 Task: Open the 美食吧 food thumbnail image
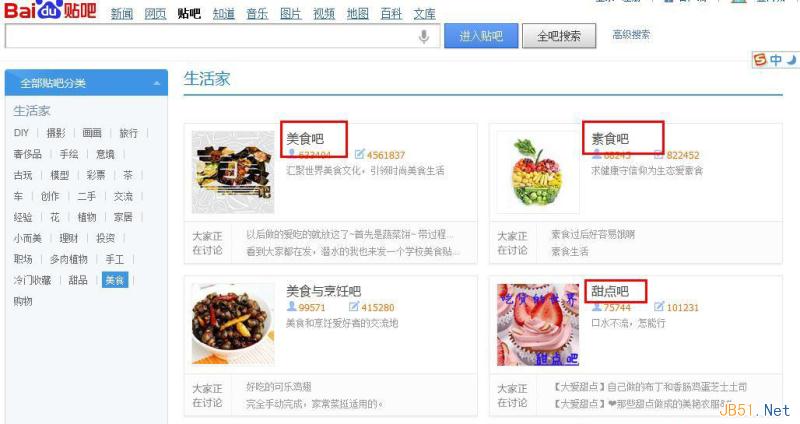pos(233,172)
